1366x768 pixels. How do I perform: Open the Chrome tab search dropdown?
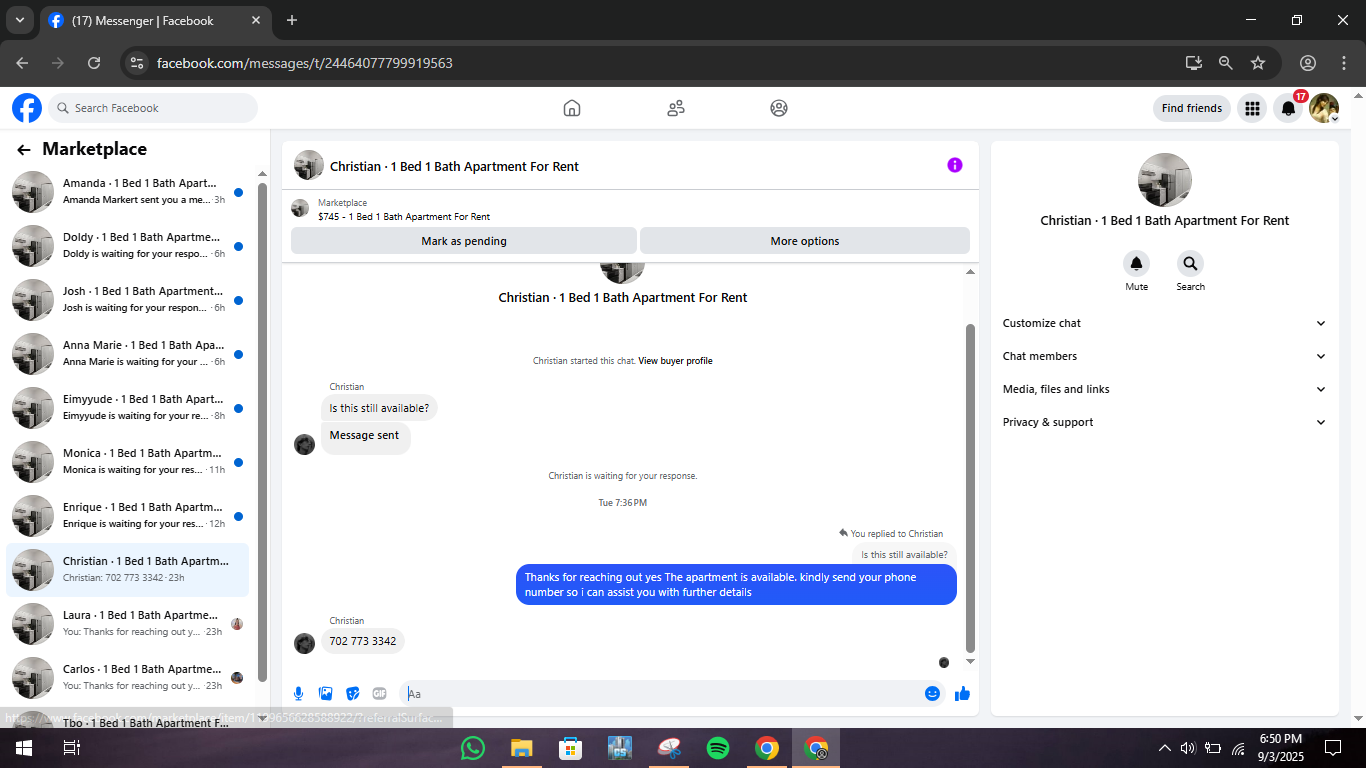click(x=19, y=20)
